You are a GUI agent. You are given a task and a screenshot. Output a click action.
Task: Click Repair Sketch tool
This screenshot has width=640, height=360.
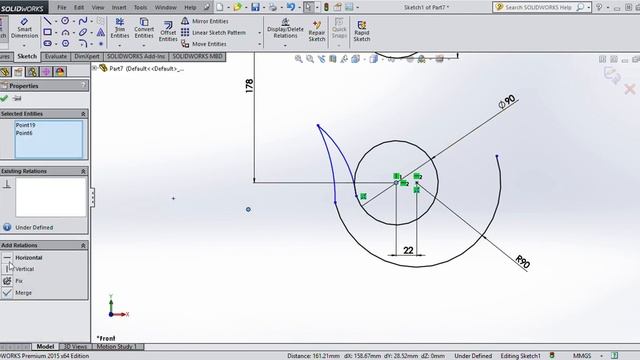(x=317, y=31)
